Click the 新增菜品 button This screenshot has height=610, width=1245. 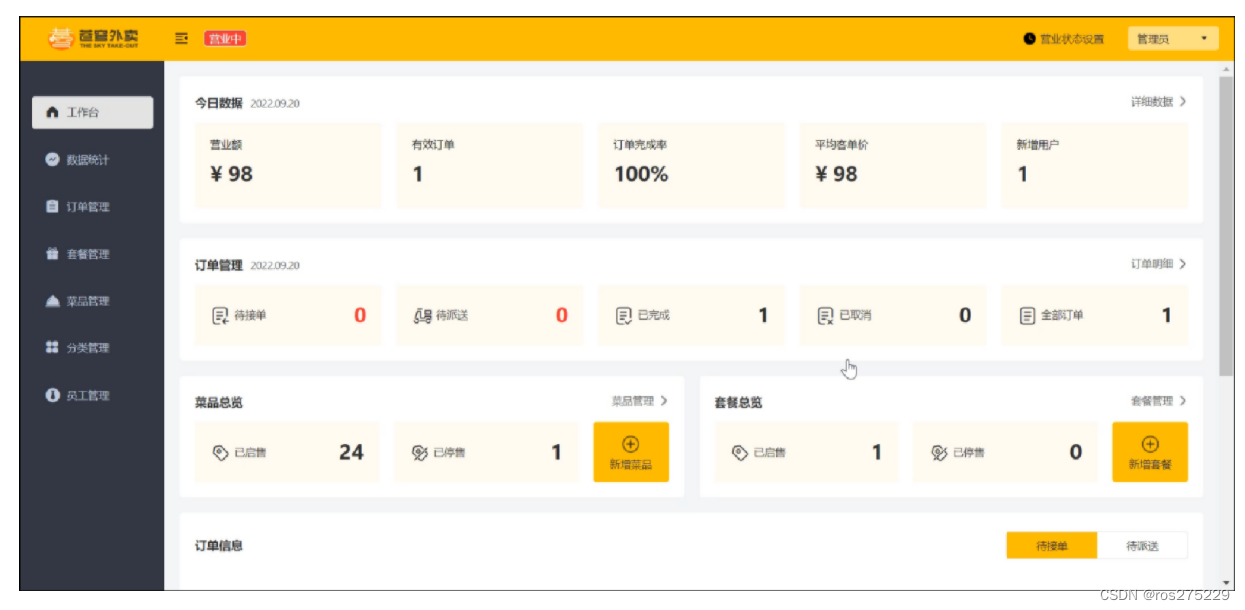coord(630,452)
